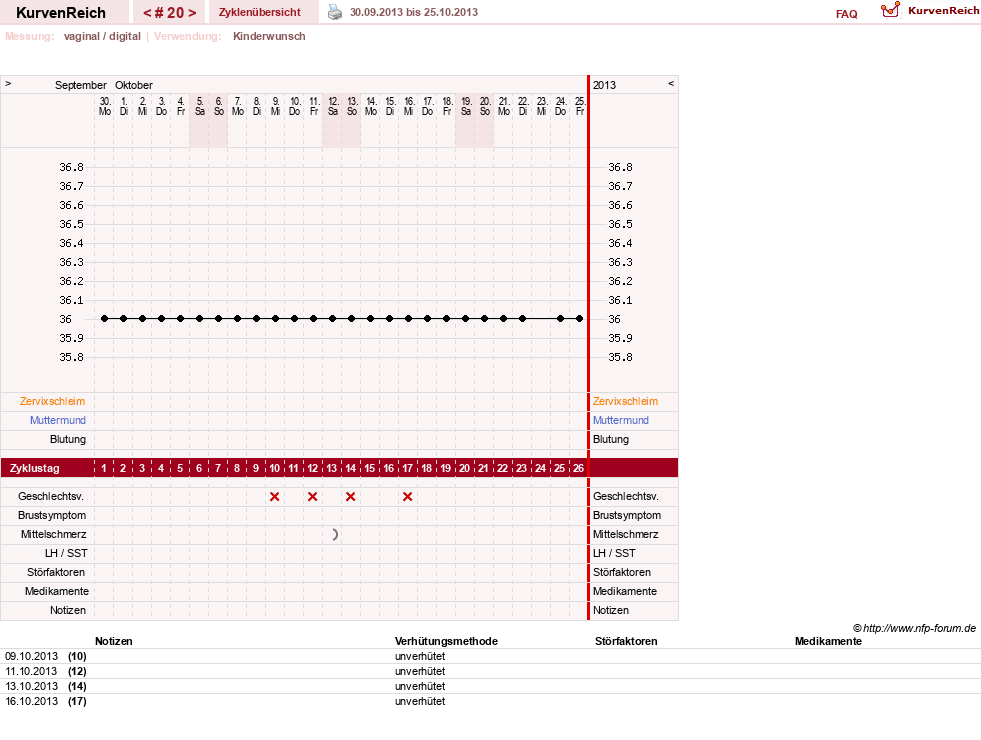Click the left Zervixschleim label

[53, 401]
